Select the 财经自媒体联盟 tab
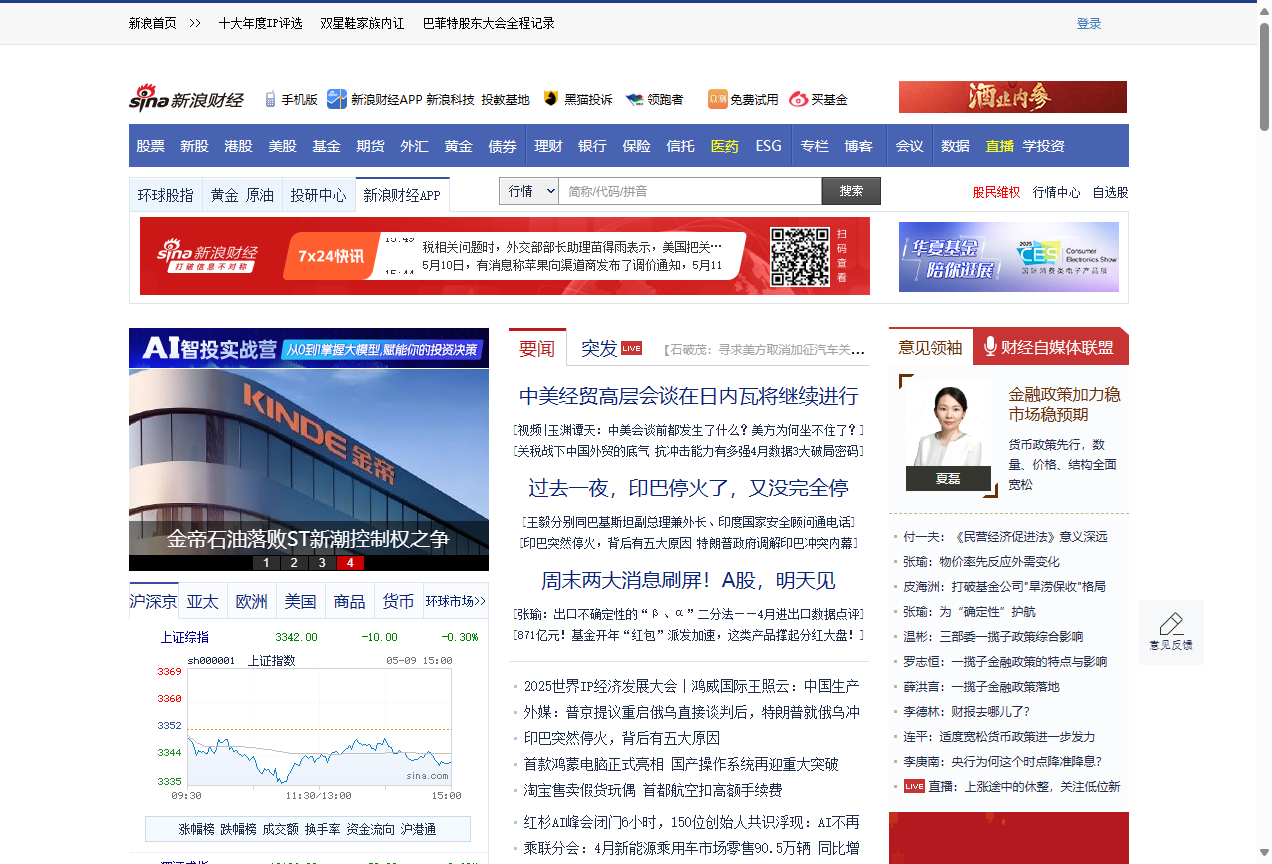Viewport: 1272px width, 864px height. [1048, 347]
